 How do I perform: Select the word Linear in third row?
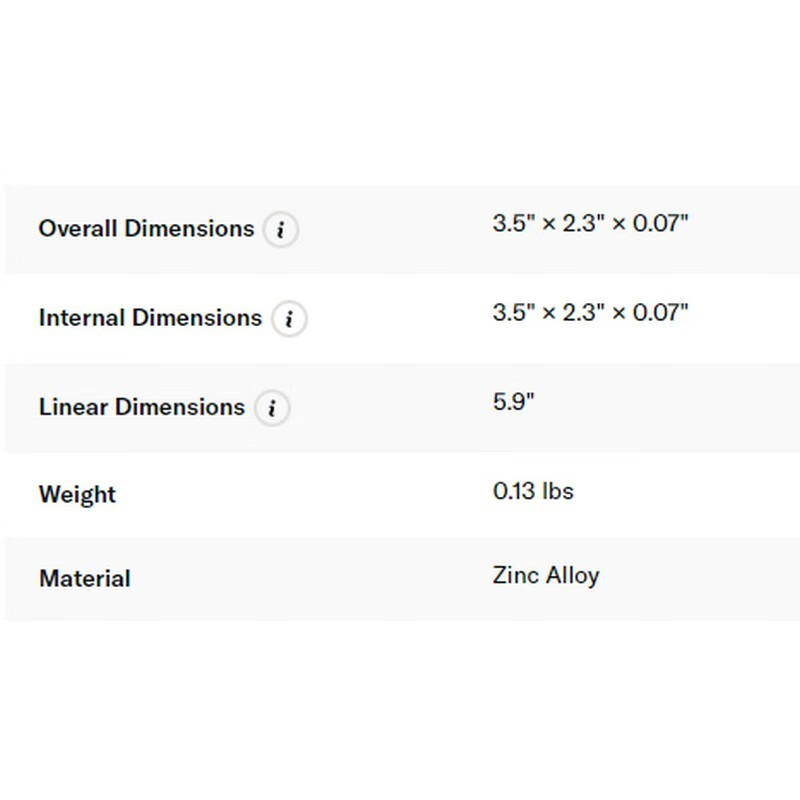point(73,407)
